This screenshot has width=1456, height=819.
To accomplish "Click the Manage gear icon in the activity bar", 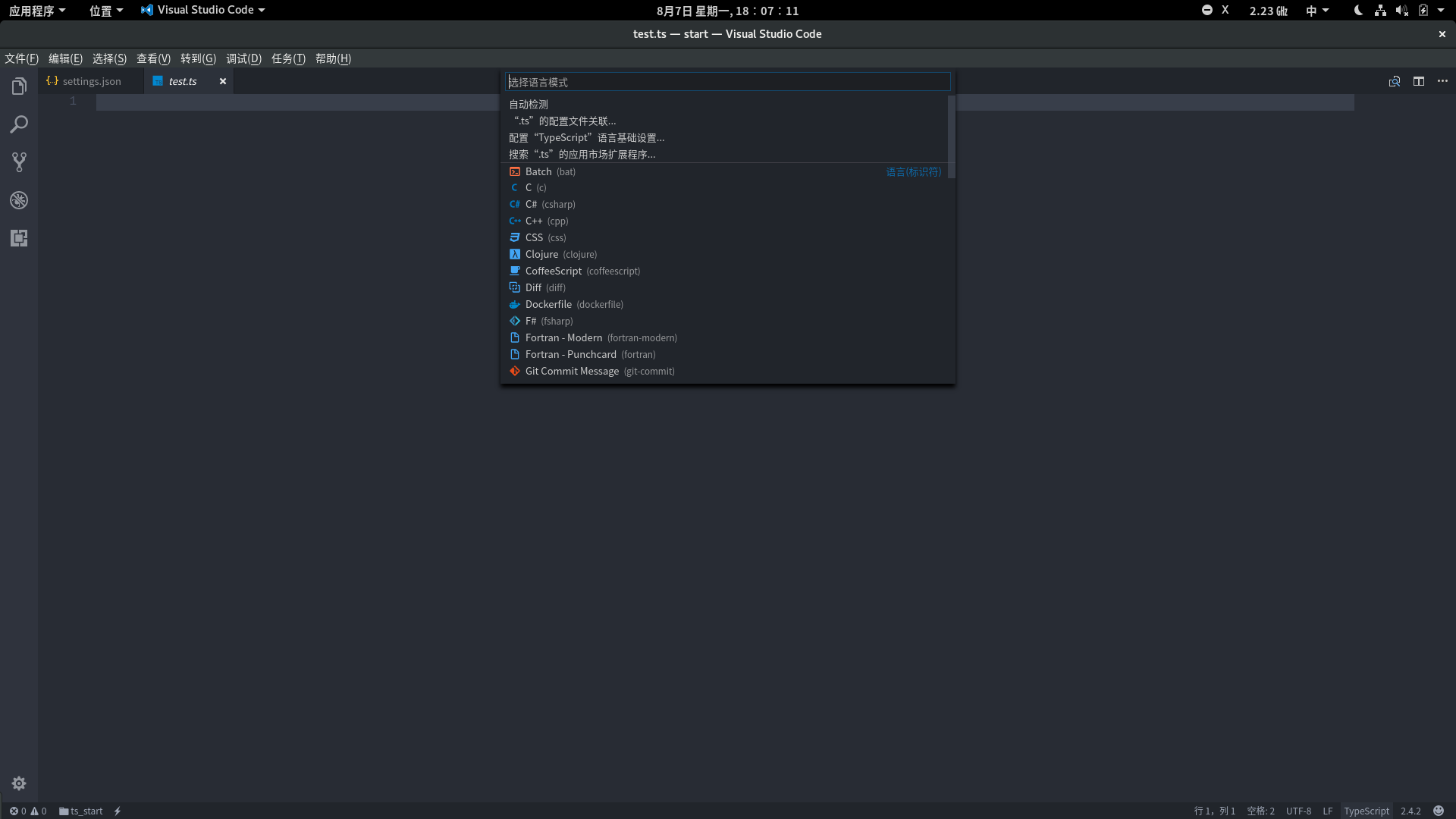I will click(19, 783).
